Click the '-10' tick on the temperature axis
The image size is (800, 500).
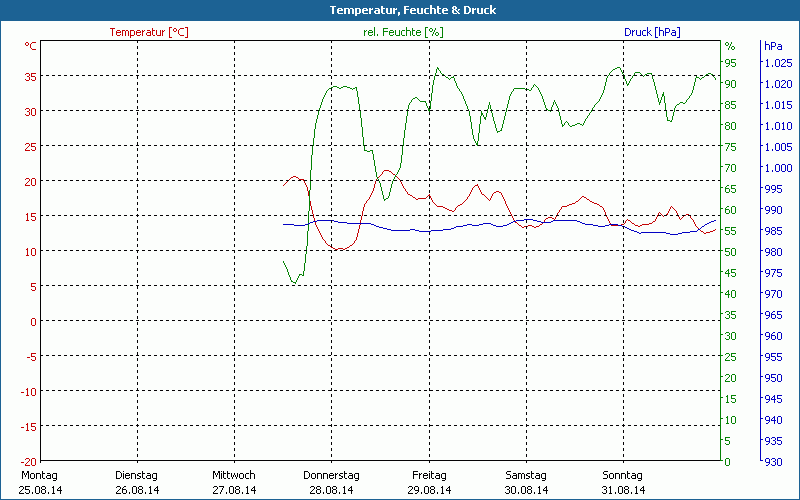29,392
